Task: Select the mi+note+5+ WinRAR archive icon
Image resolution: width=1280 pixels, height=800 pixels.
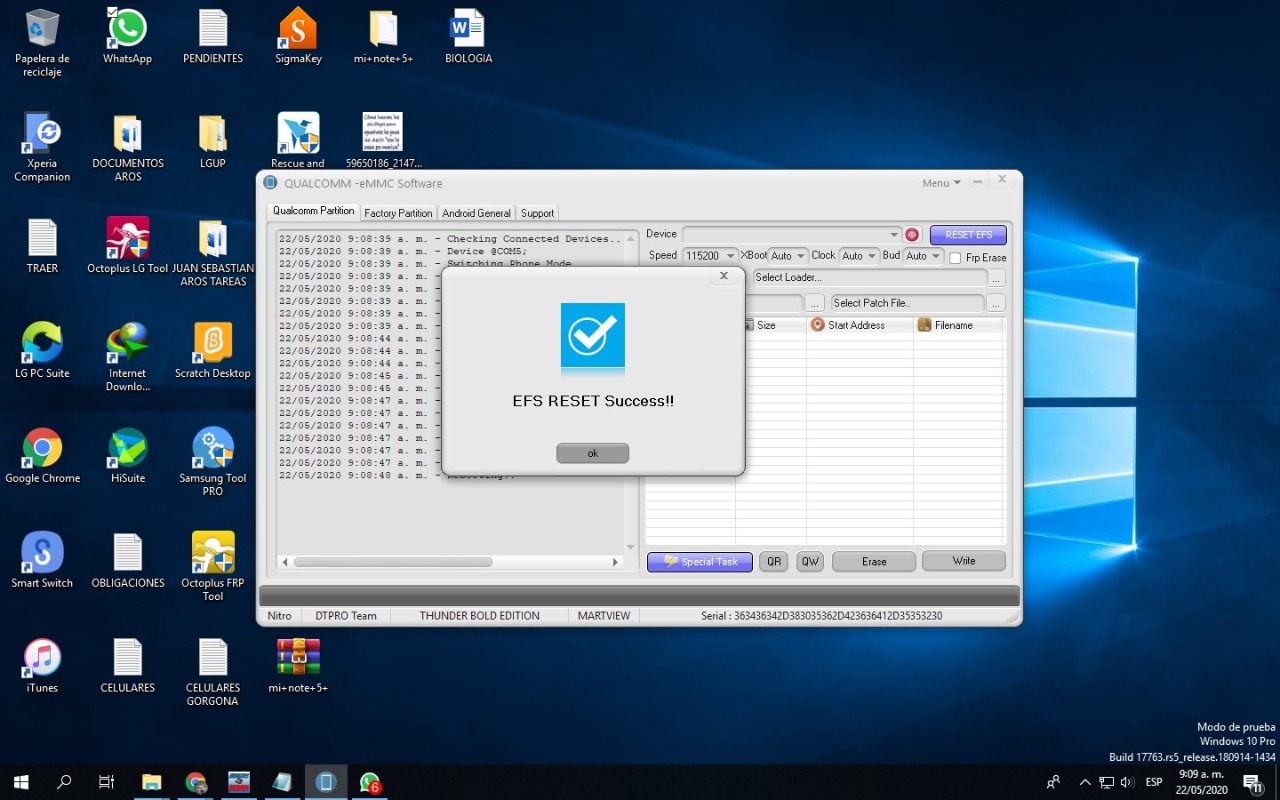Action: tap(298, 666)
